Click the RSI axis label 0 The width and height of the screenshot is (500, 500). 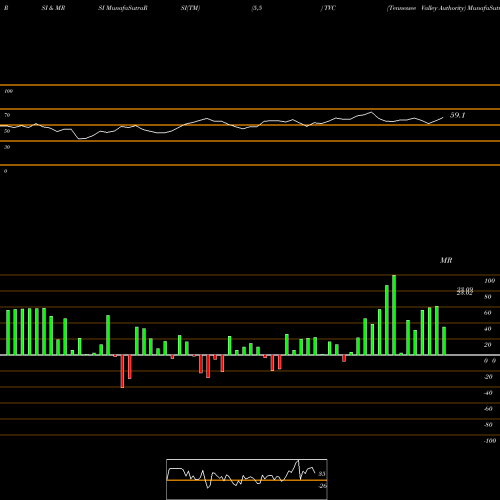point(5,171)
